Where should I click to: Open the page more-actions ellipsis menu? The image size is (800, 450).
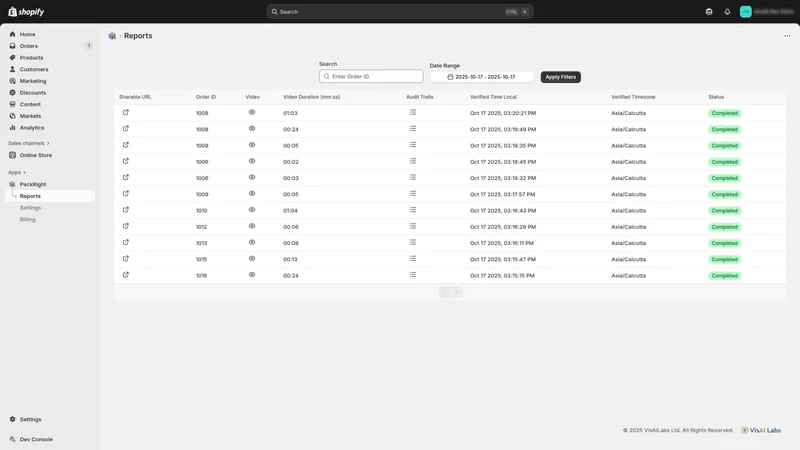click(787, 36)
